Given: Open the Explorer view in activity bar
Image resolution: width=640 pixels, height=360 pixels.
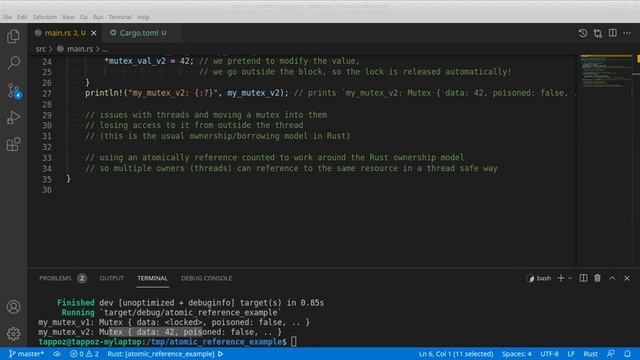Looking at the screenshot, I should click(13, 36).
